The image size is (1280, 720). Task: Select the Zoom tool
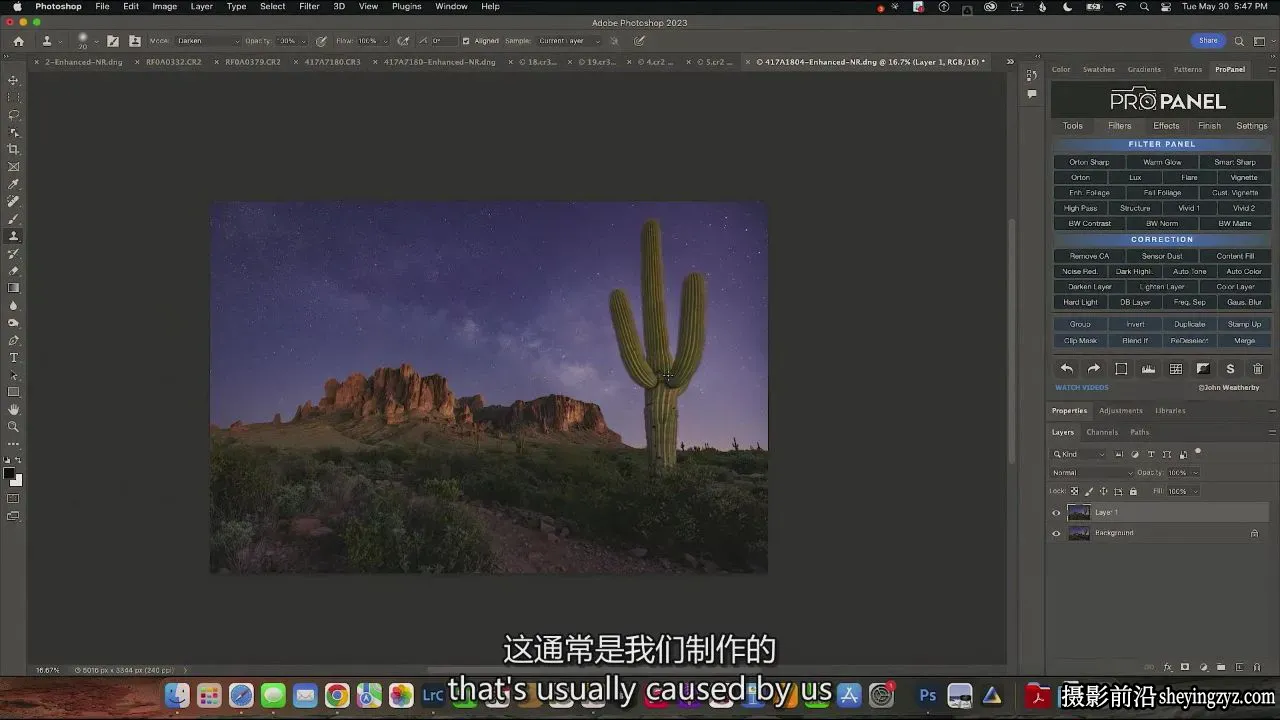pos(13,427)
